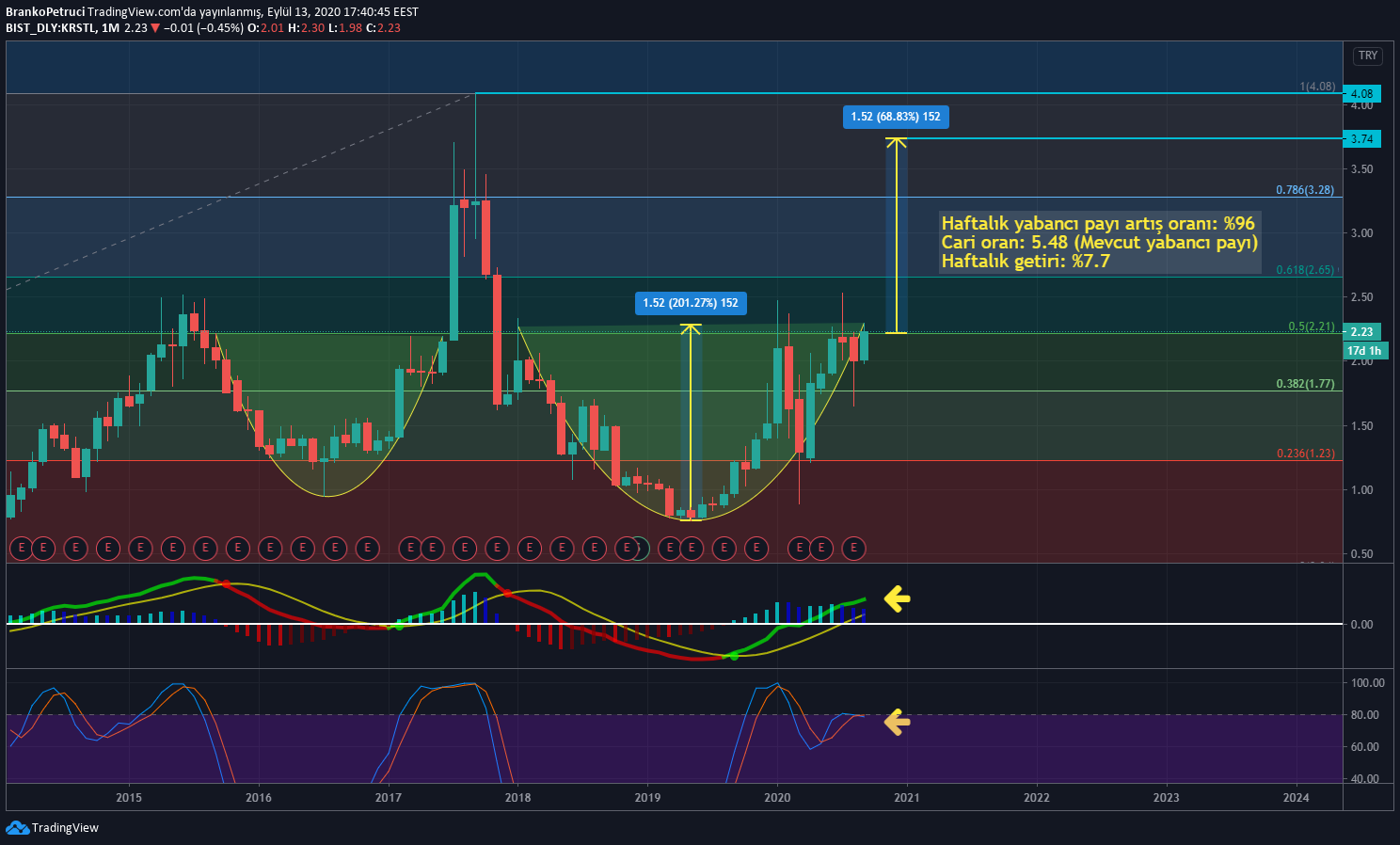
Task: Click the 0.00 MACD scale value
Action: (1361, 625)
